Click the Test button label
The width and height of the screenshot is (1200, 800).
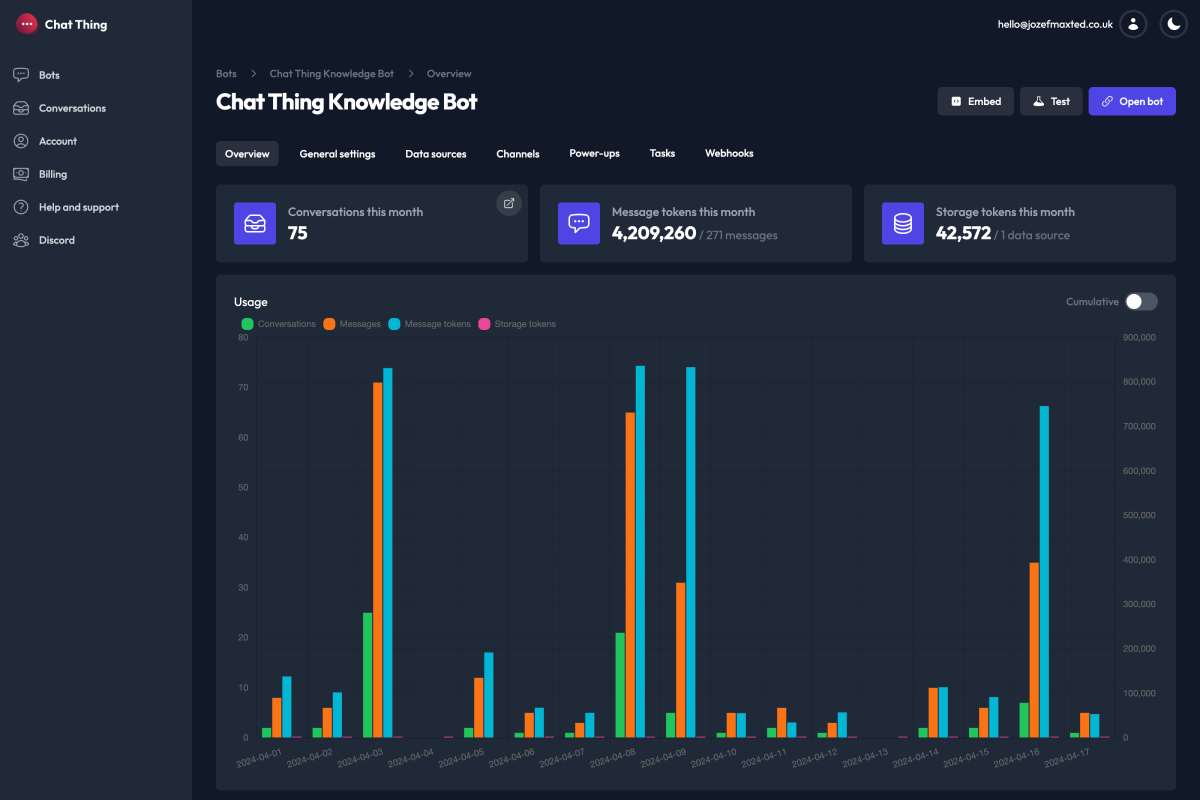point(1060,101)
